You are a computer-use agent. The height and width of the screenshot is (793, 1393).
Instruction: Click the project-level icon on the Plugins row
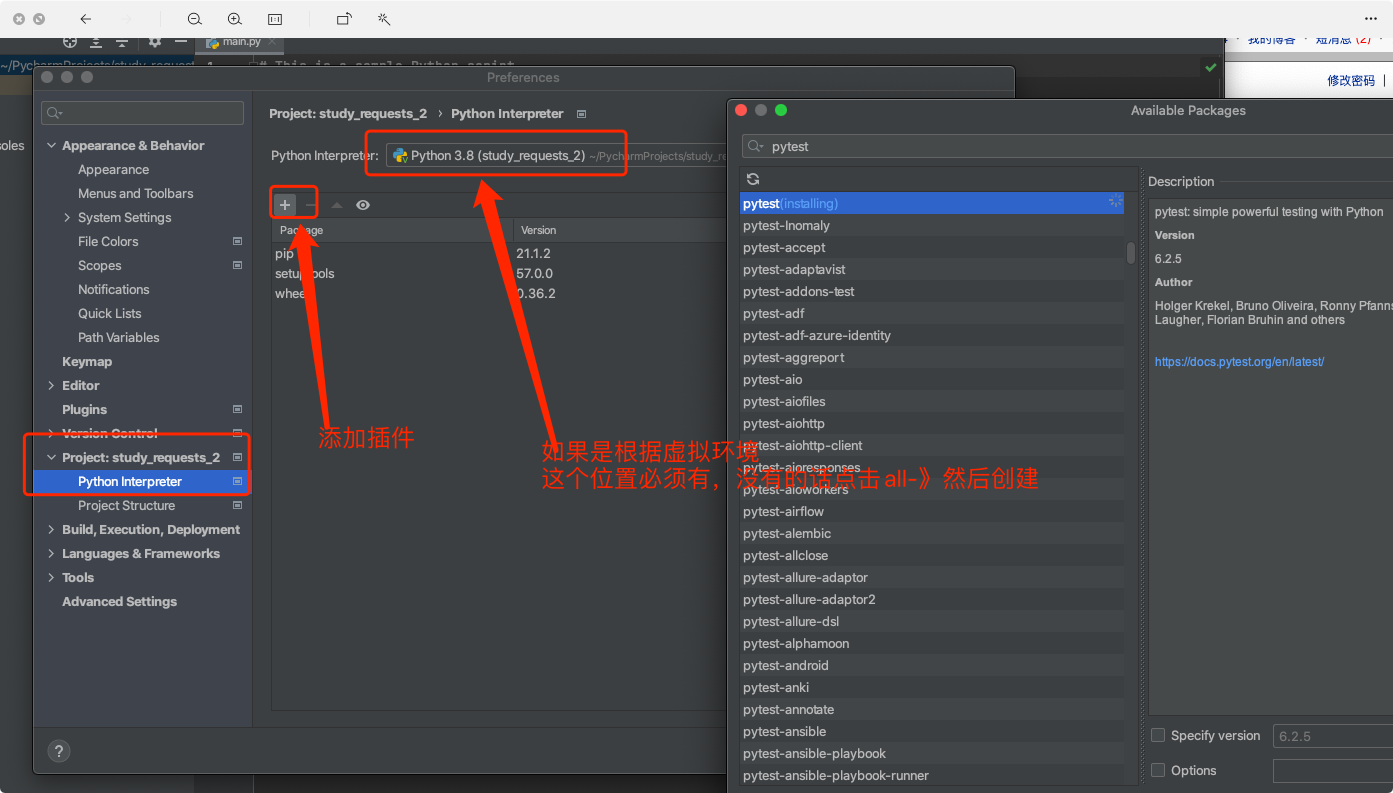click(238, 409)
